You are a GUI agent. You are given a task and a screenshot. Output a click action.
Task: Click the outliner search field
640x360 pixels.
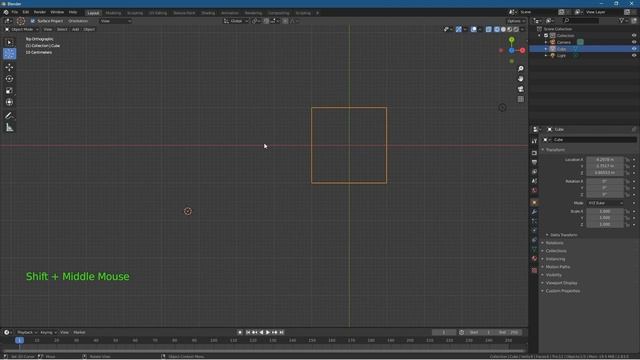click(x=581, y=20)
